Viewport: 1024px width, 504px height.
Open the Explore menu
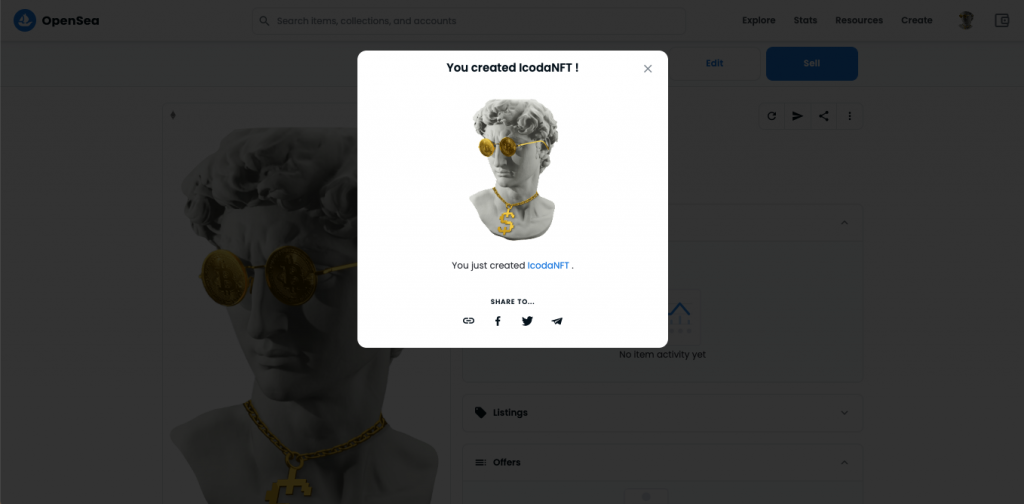758,20
